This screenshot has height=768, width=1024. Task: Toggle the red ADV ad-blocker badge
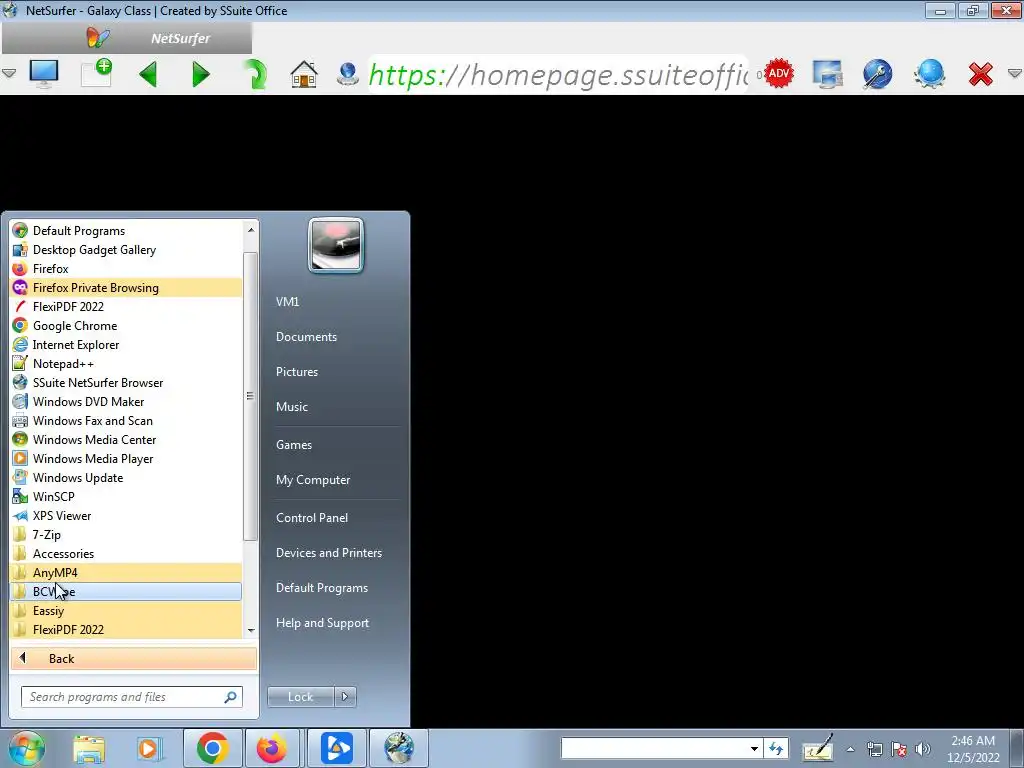(778, 73)
